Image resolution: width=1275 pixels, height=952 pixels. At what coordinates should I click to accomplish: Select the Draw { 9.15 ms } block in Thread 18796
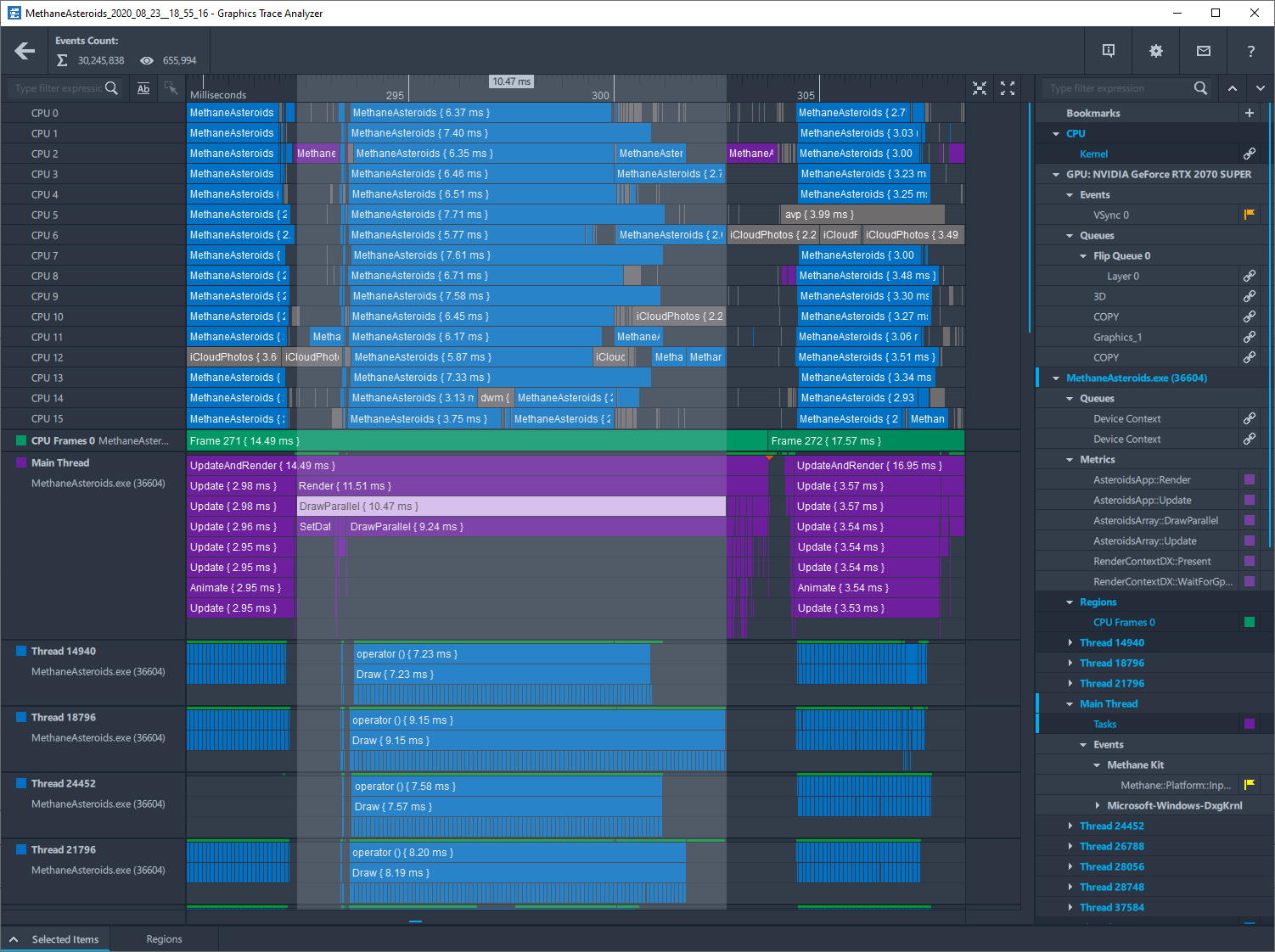(x=537, y=741)
